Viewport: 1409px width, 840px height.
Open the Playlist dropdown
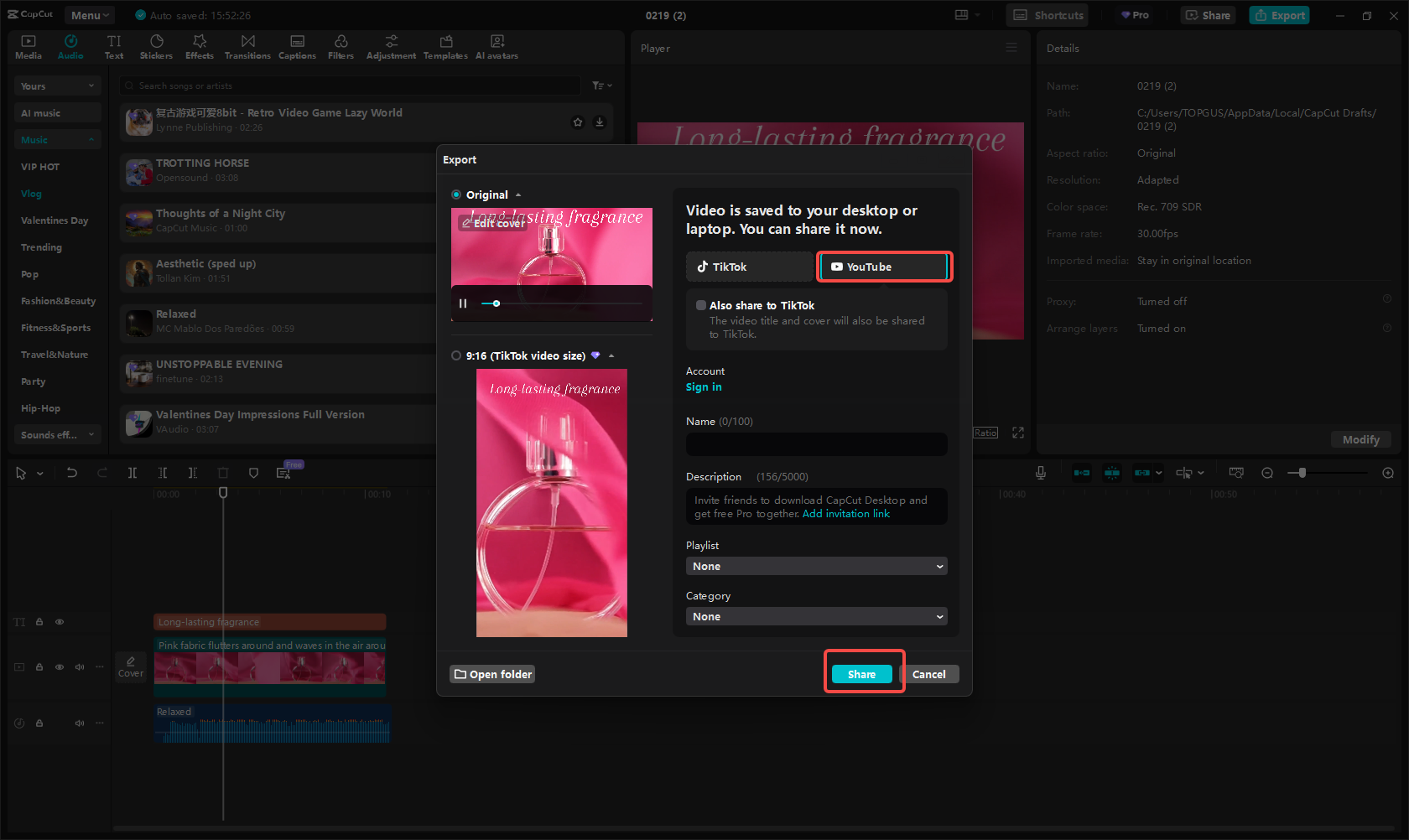coord(817,566)
